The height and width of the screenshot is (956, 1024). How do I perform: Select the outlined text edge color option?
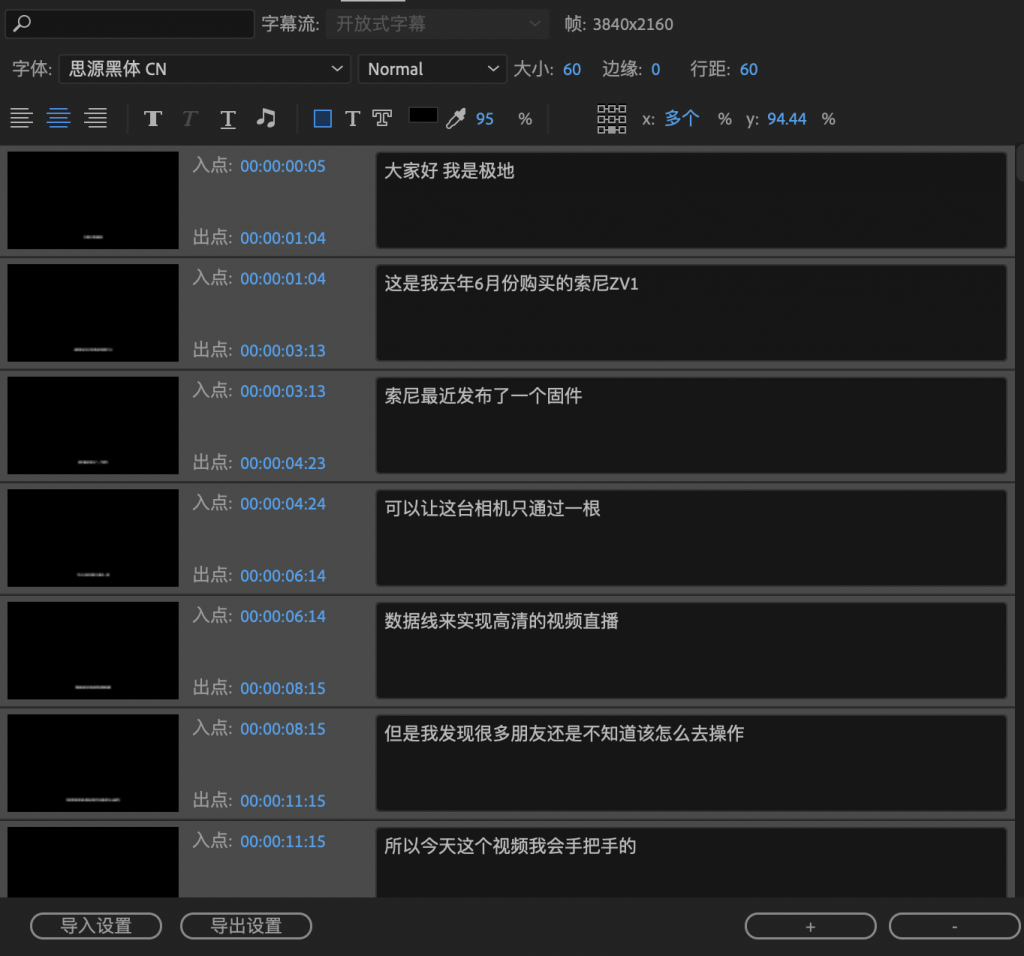point(382,119)
